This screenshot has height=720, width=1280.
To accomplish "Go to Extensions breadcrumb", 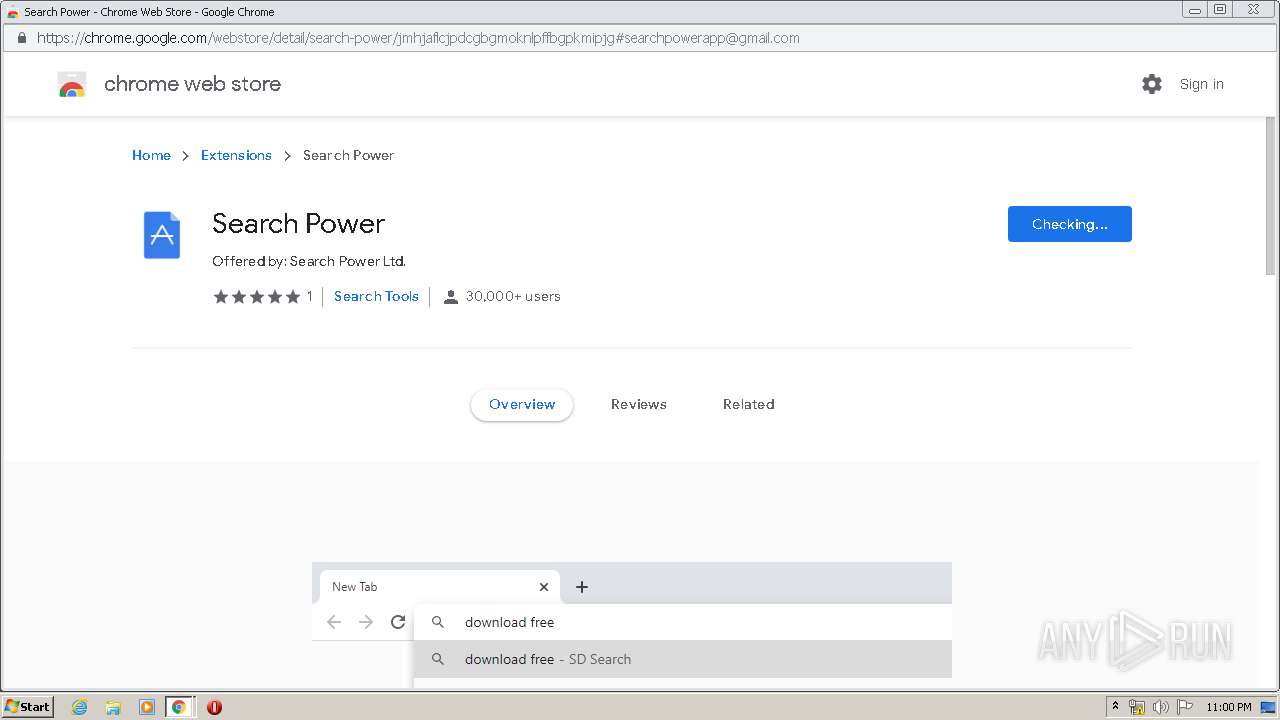I will 236,155.
